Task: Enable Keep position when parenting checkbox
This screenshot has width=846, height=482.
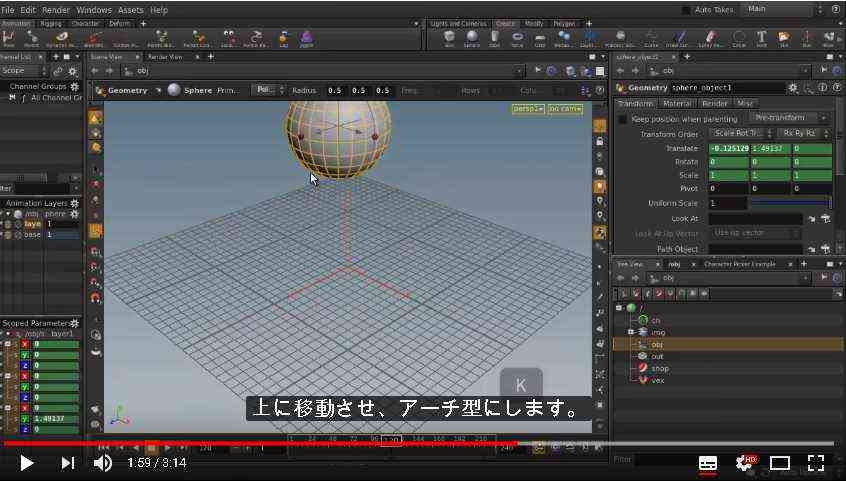Action: pos(622,119)
